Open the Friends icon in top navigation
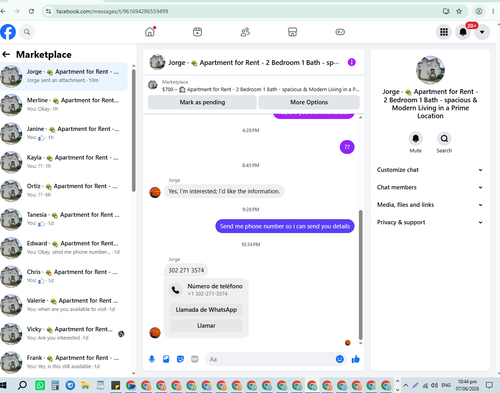Viewport: 500px width, 393px height. click(x=245, y=32)
